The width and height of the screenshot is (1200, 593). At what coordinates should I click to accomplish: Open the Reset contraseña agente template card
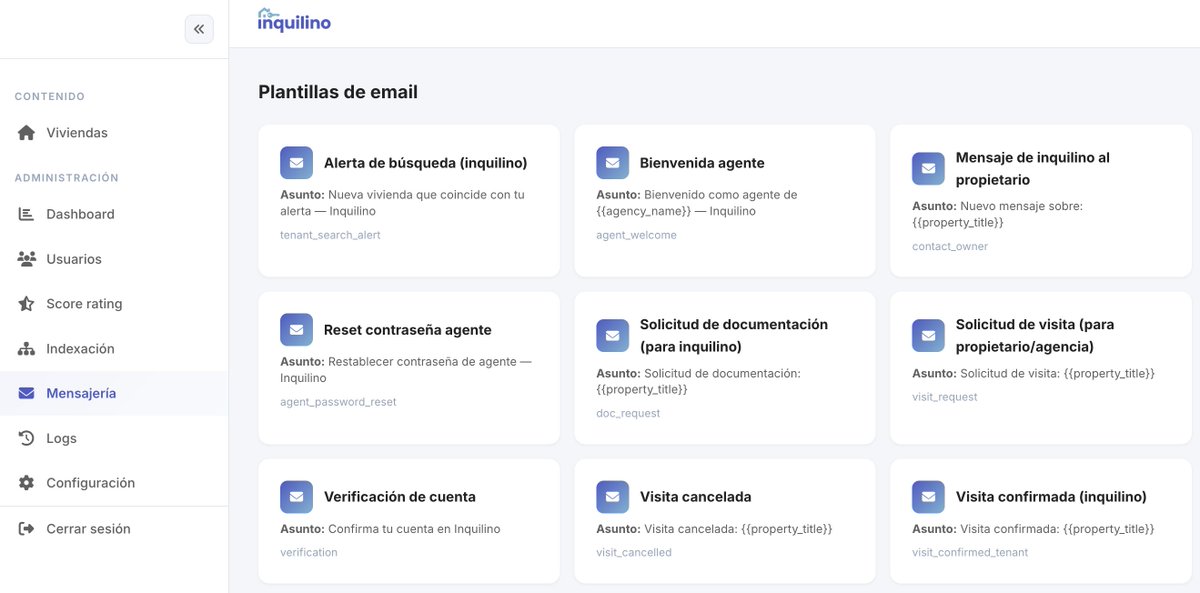pos(408,365)
